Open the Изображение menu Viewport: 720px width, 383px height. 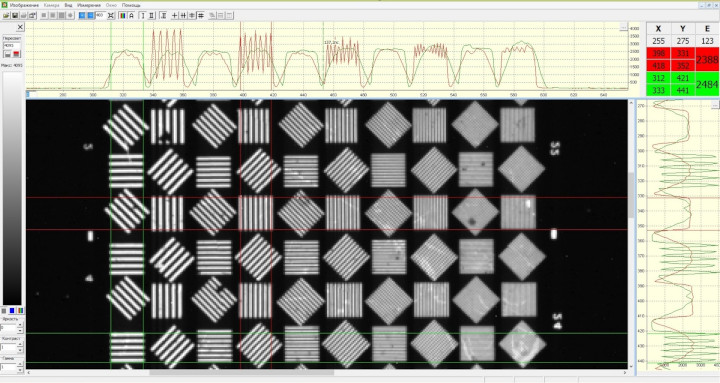coord(24,5)
